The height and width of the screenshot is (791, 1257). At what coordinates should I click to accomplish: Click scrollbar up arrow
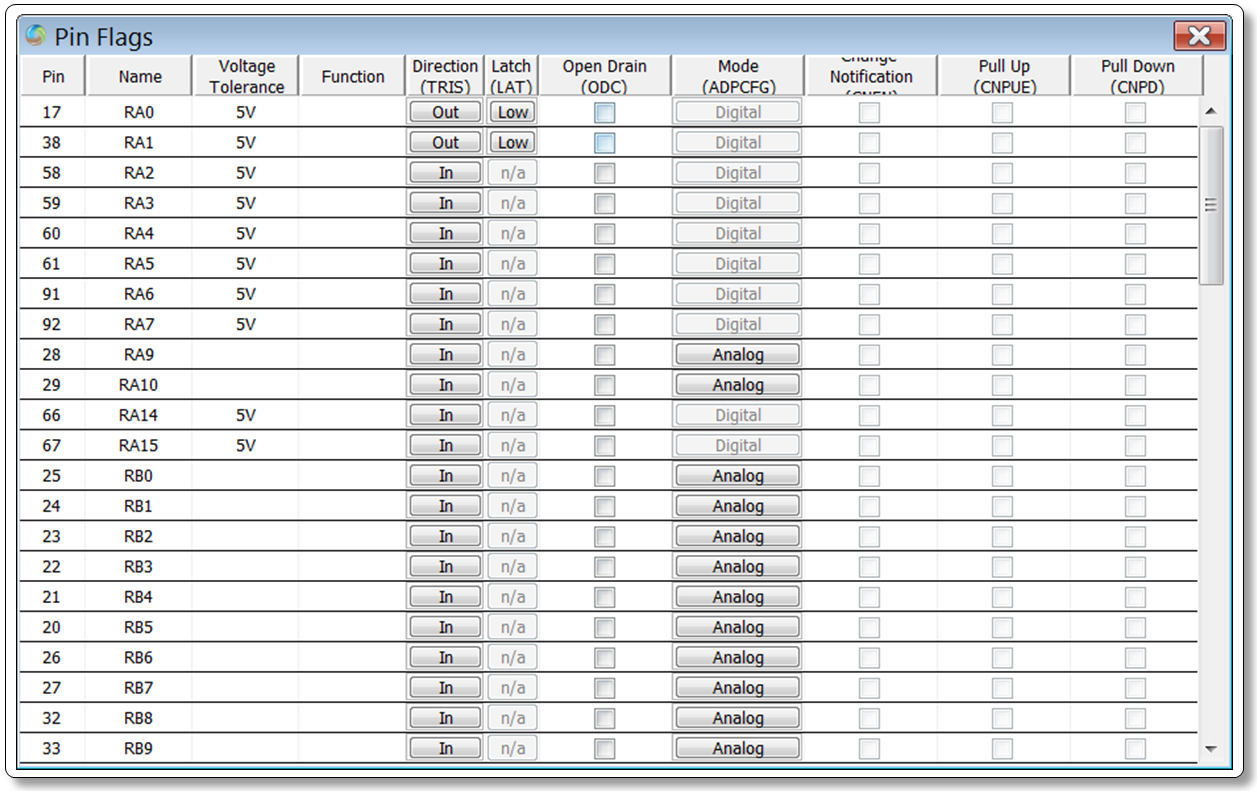(1211, 110)
